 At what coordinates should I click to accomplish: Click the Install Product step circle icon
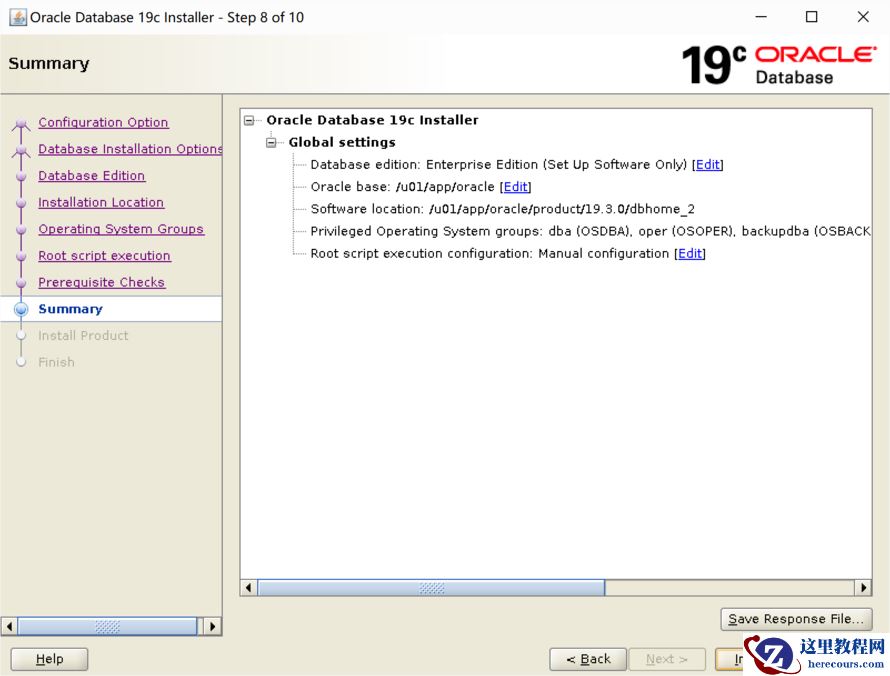click(21, 335)
